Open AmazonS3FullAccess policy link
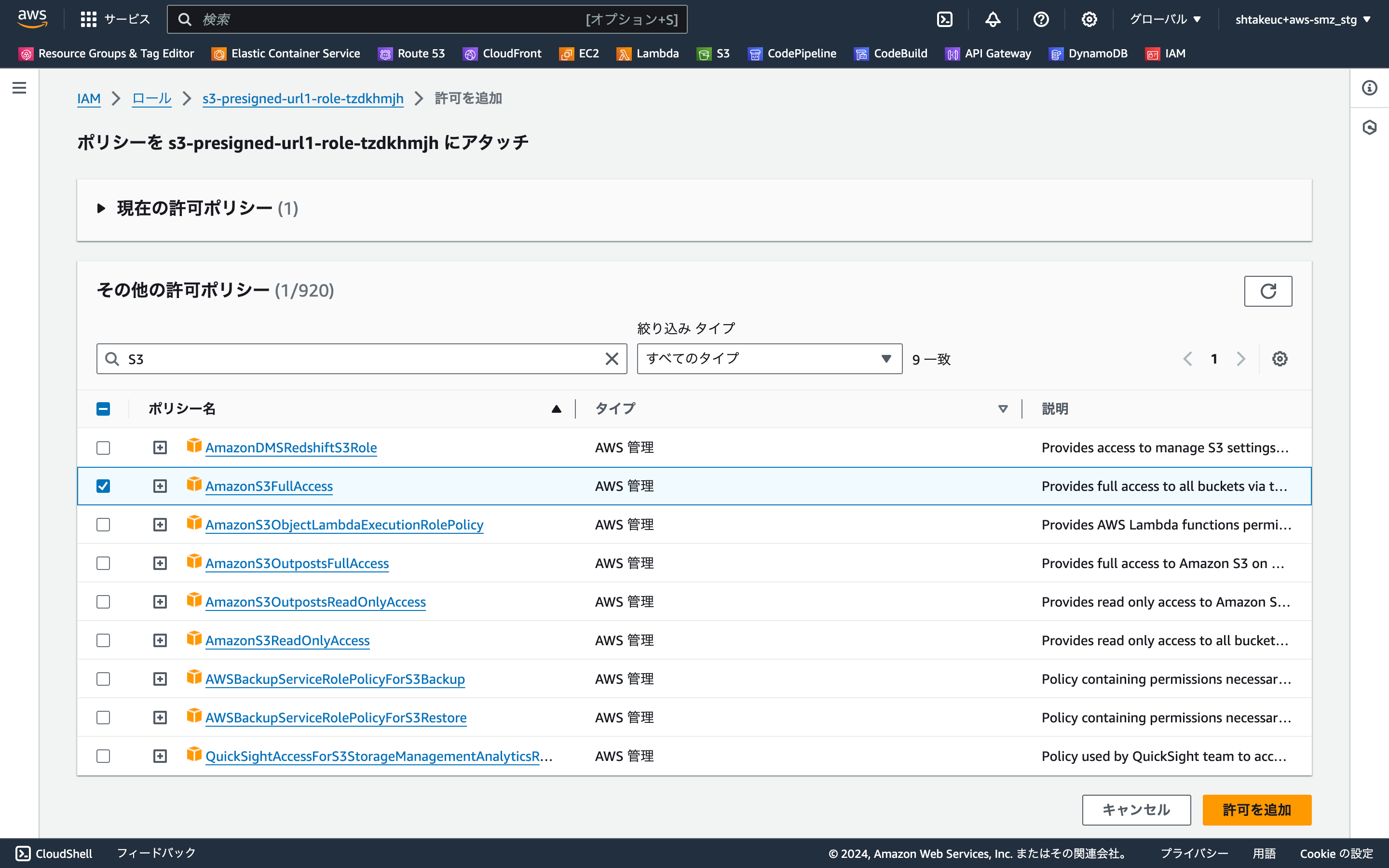 (269, 486)
